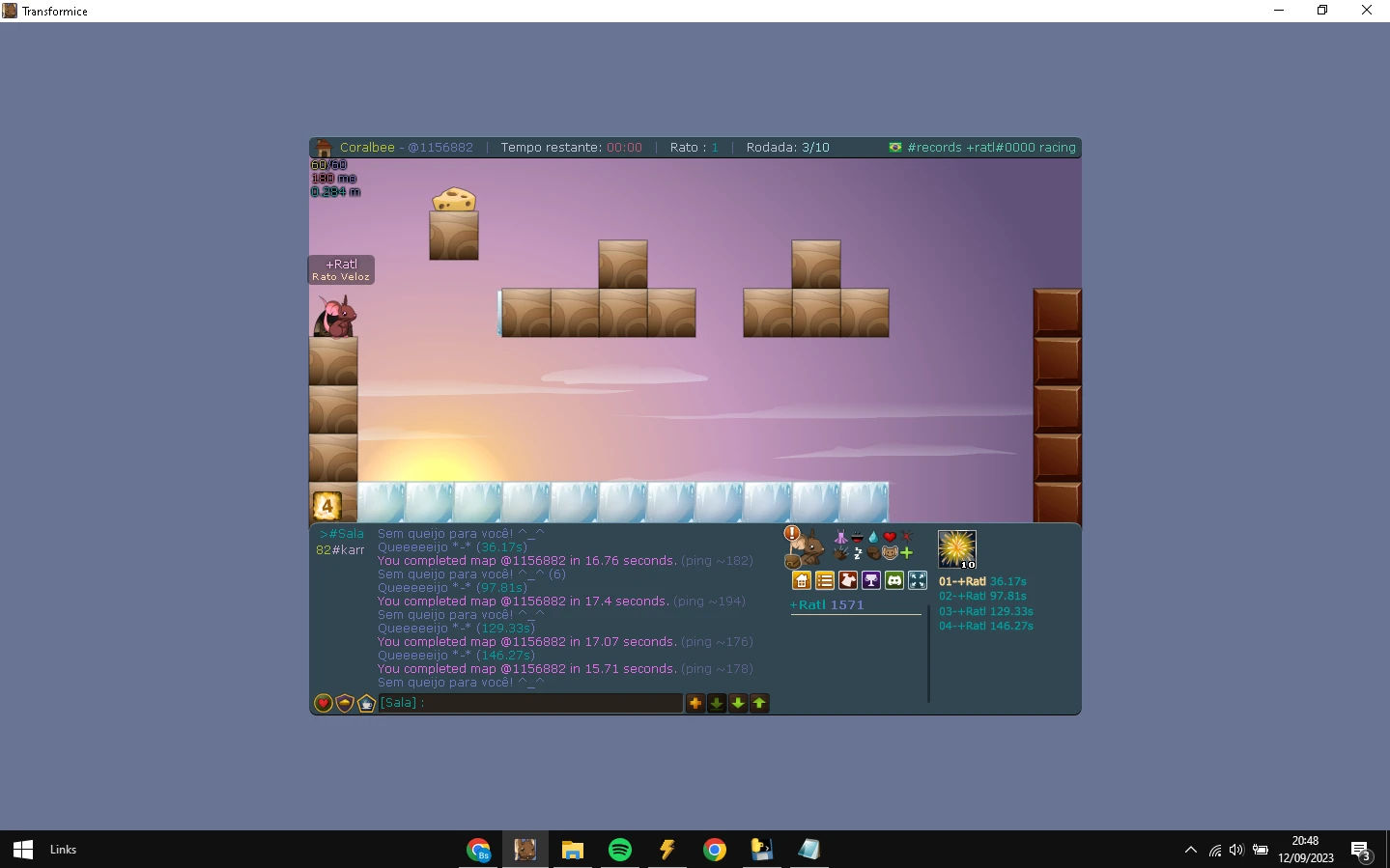The height and width of the screenshot is (868, 1390).
Task: Click the 16.76 seconds completion message
Action: [x=565, y=561]
